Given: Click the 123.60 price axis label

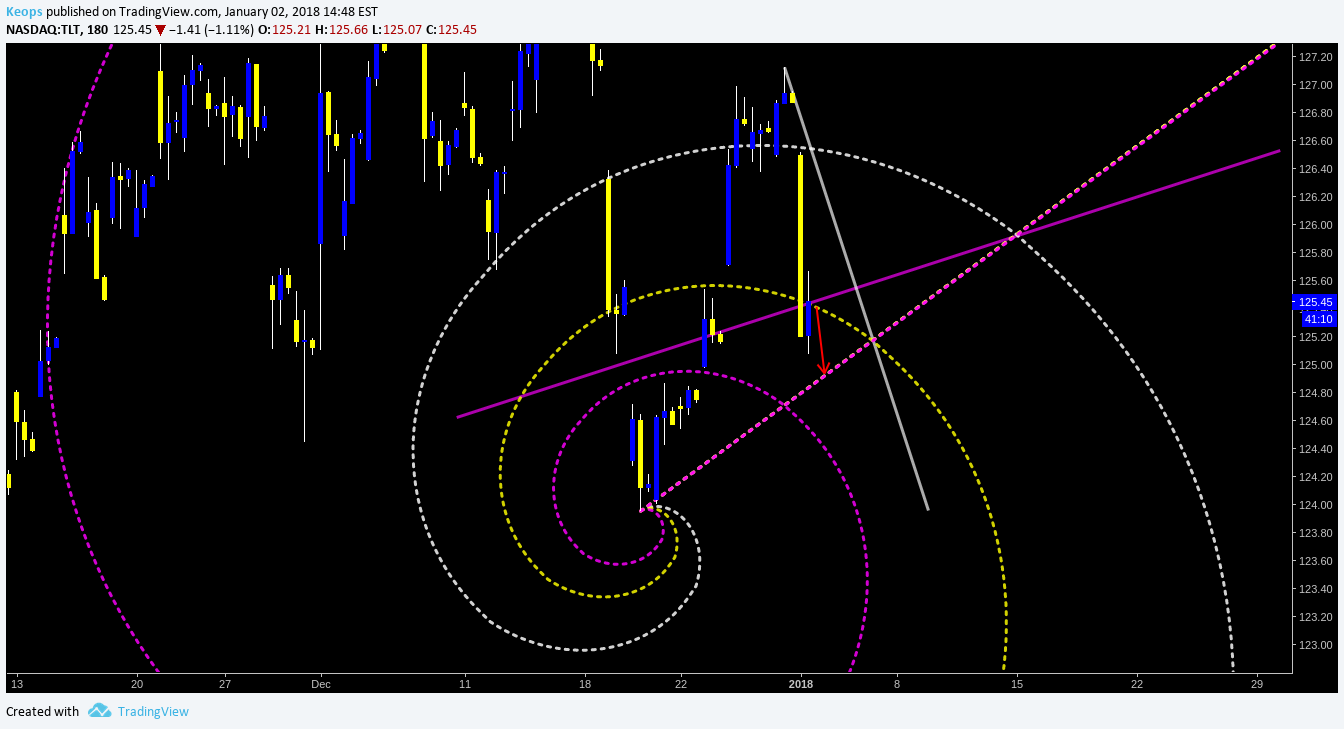Looking at the screenshot, I should [1315, 561].
